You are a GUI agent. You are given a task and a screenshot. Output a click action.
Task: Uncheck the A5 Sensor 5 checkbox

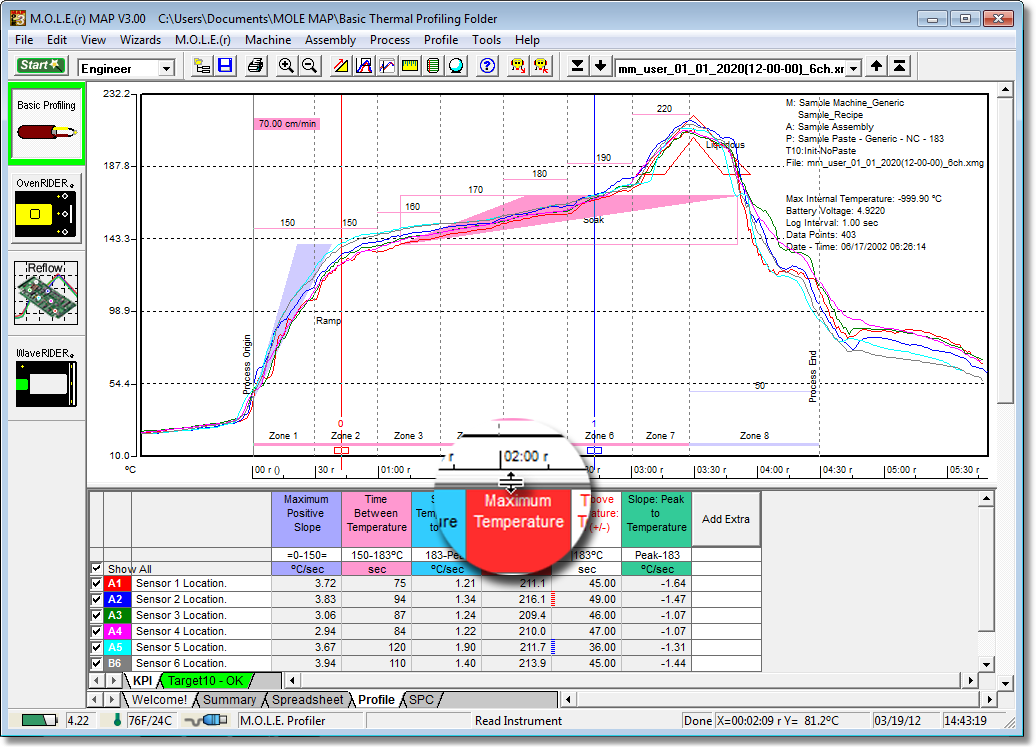(96, 647)
